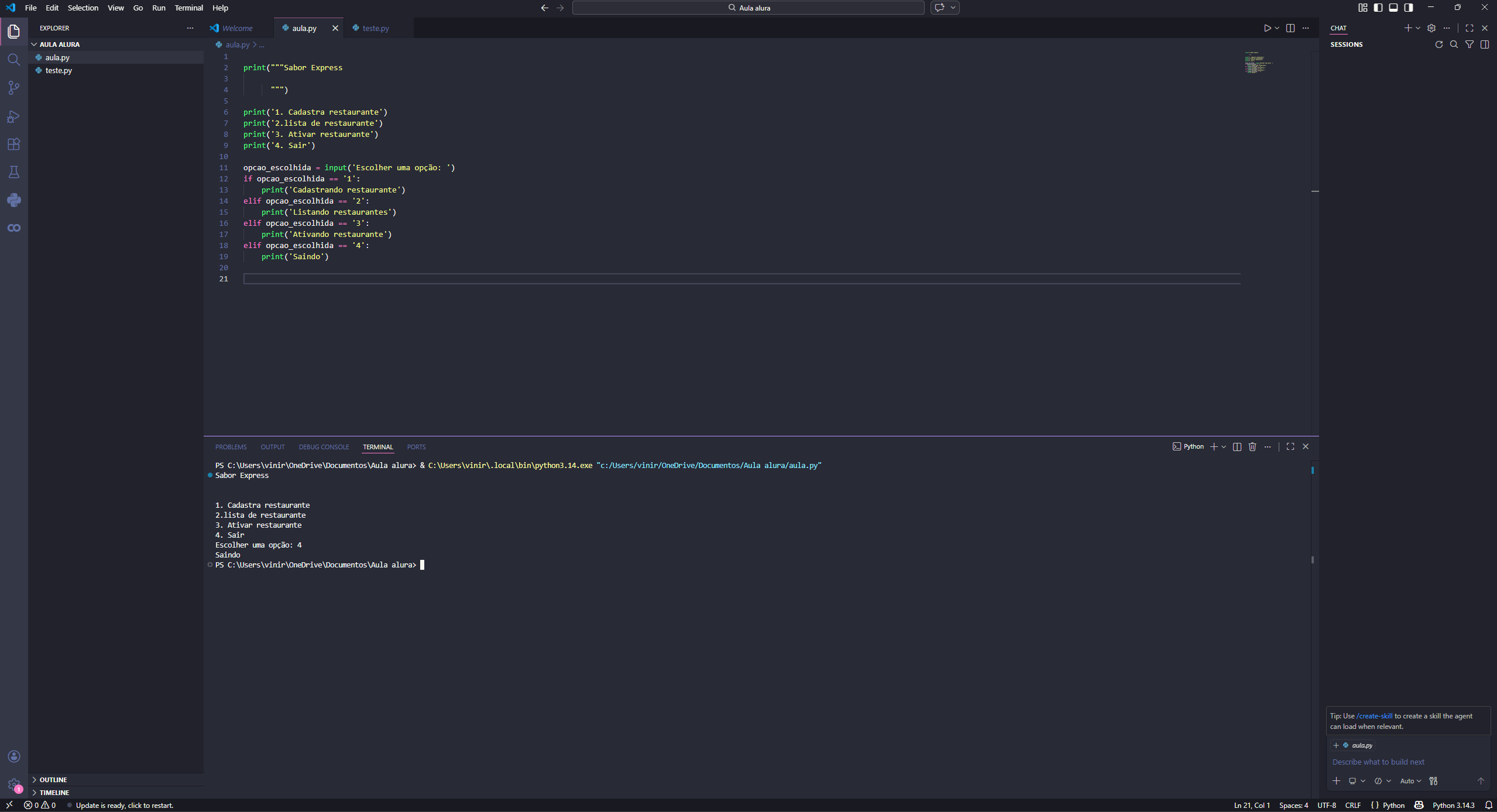Viewport: 1497px width, 812px height.
Task: Open the Testing flask icon
Action: click(13, 172)
